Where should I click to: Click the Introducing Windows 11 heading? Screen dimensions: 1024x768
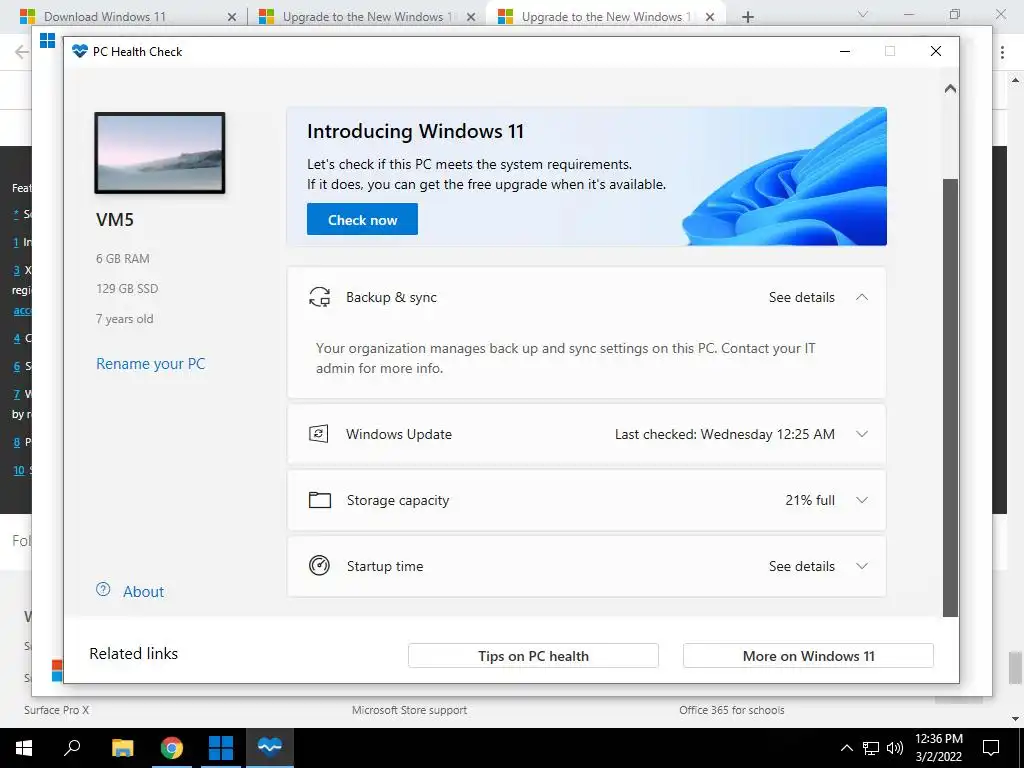[415, 131]
